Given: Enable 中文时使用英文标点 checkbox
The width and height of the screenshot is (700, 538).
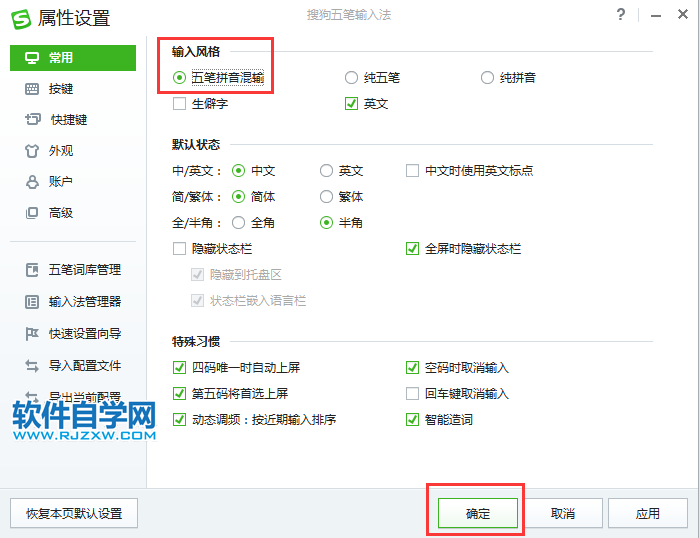Looking at the screenshot, I should coord(412,171).
